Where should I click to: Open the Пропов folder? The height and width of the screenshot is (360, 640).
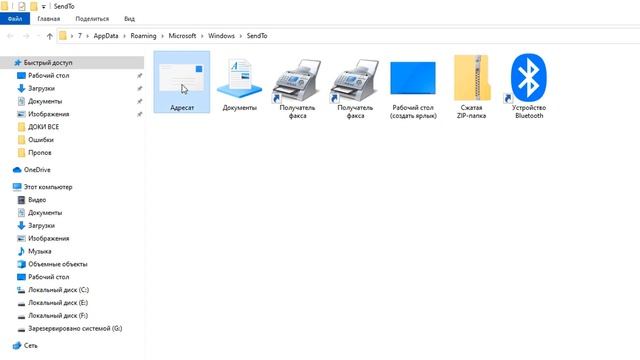(40, 153)
